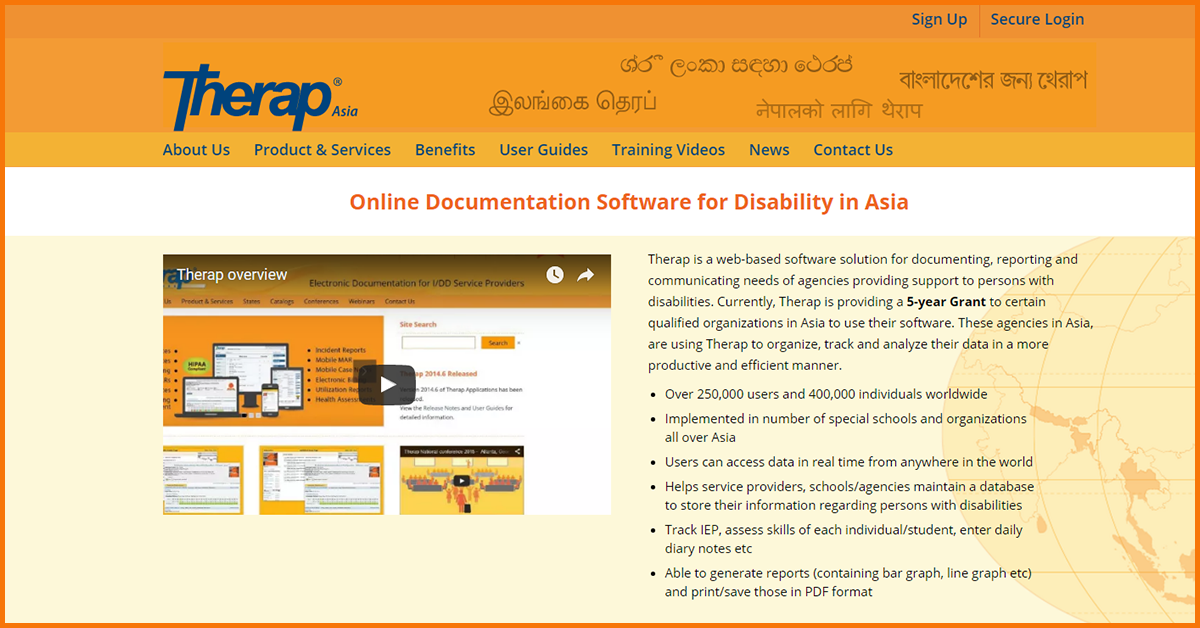The width and height of the screenshot is (1200, 628).
Task: Click the 'Online Documentation Software for Disability in Asia' heading
Action: pyautogui.click(x=629, y=202)
